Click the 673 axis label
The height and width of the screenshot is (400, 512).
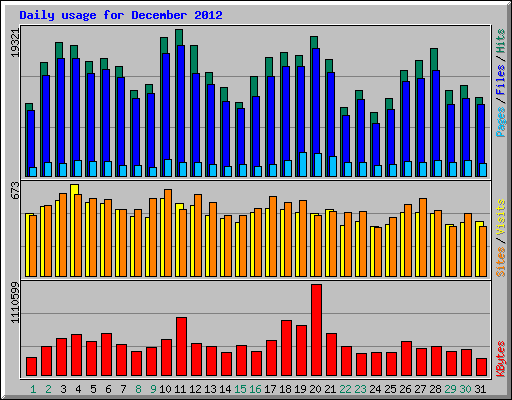click(15, 190)
